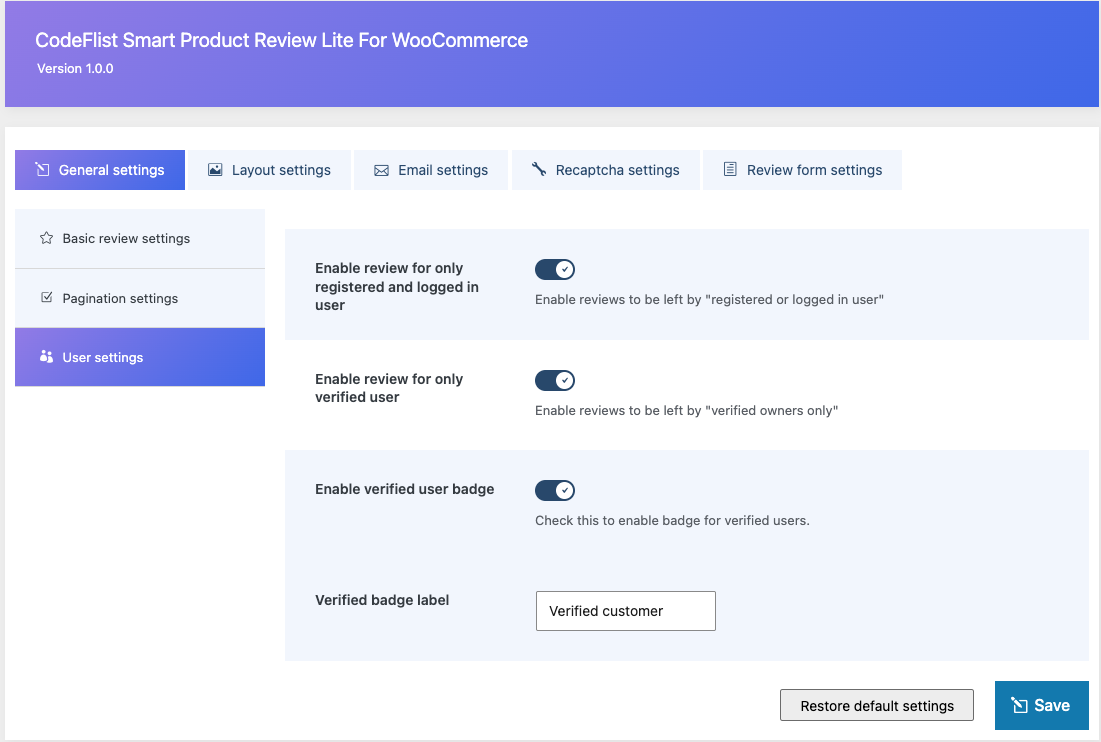Switch to Email settings tab
1101x742 pixels.
click(431, 170)
